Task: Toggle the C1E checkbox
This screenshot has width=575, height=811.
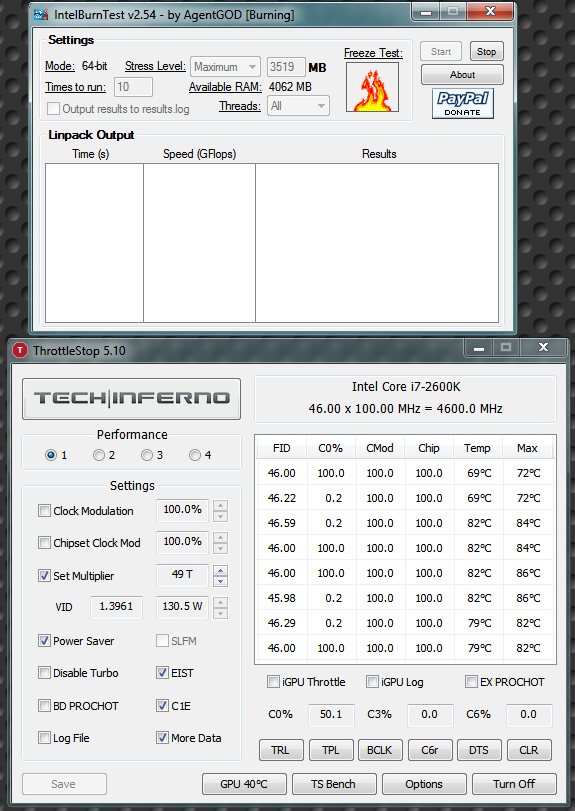Action: point(162,706)
